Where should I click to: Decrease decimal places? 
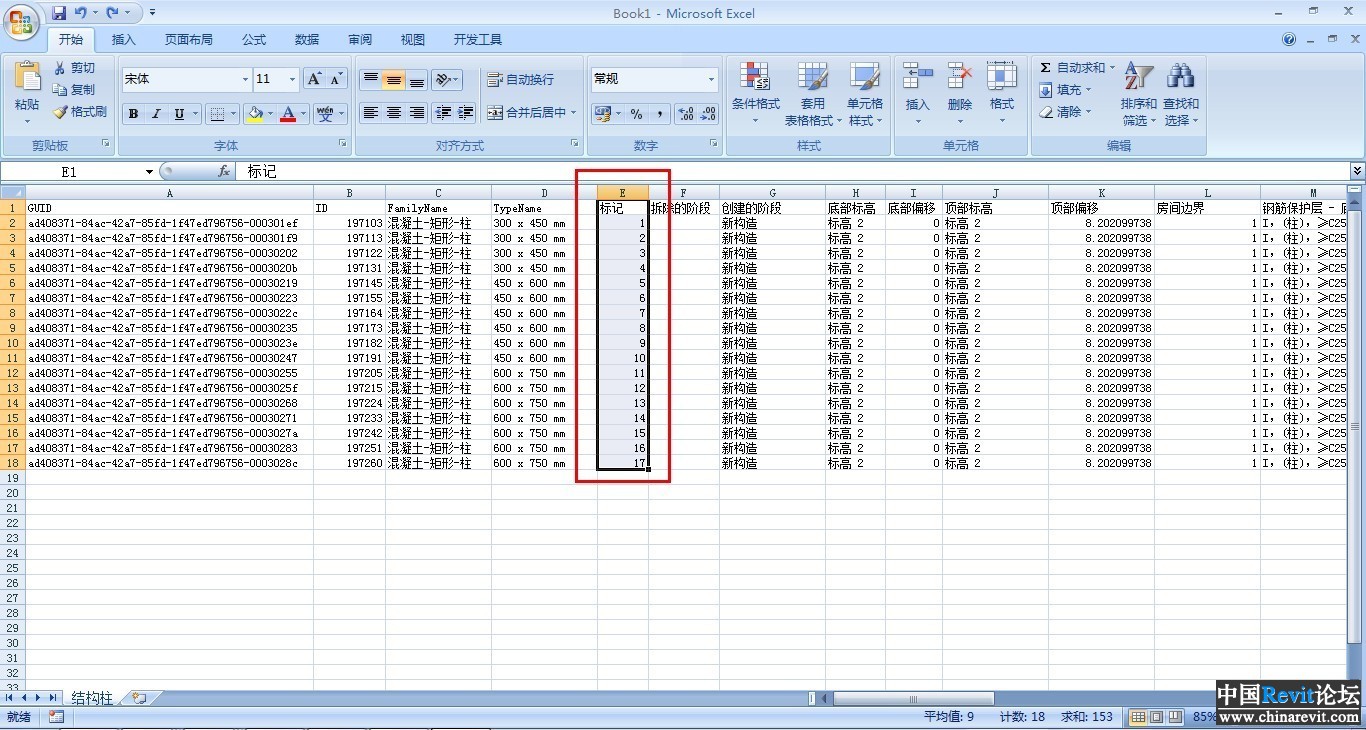[708, 114]
